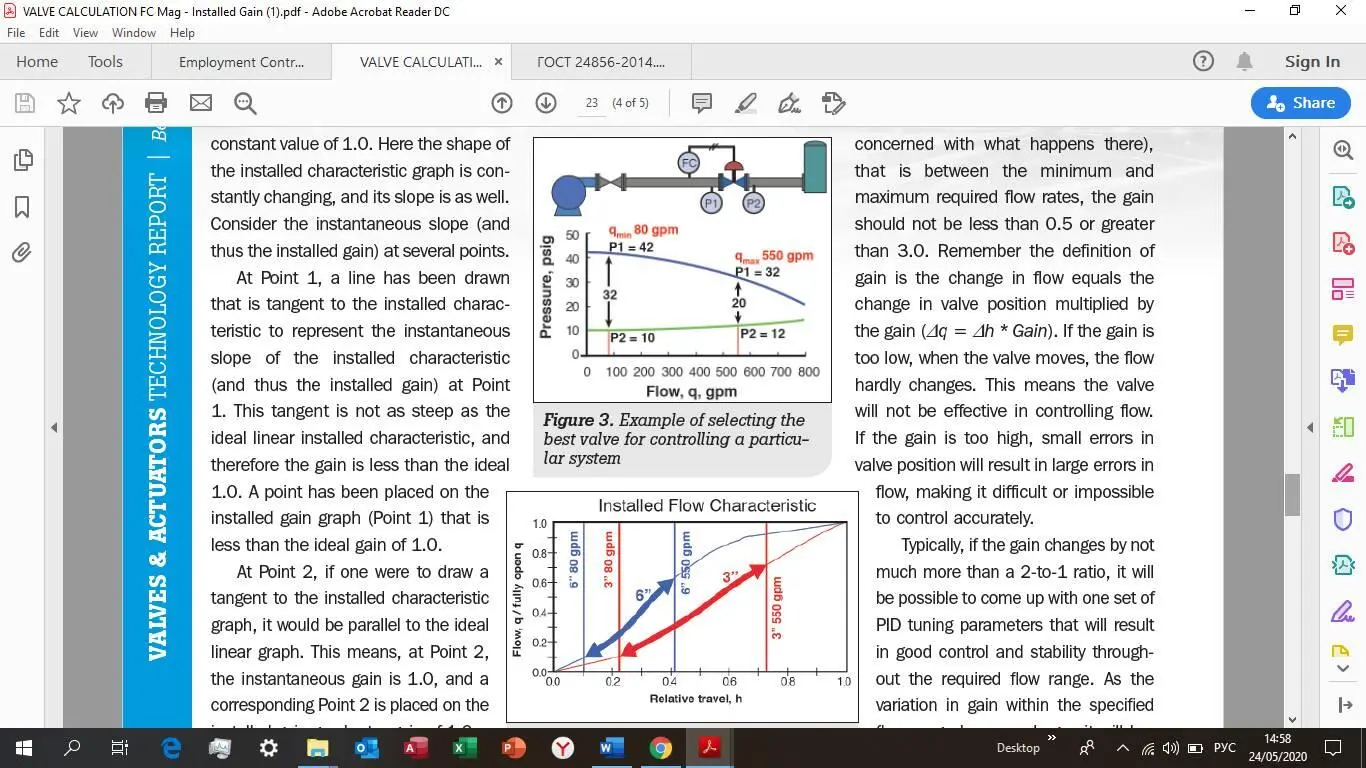1366x768 pixels.
Task: Open page thumbnails panel
Action: pos(22,160)
